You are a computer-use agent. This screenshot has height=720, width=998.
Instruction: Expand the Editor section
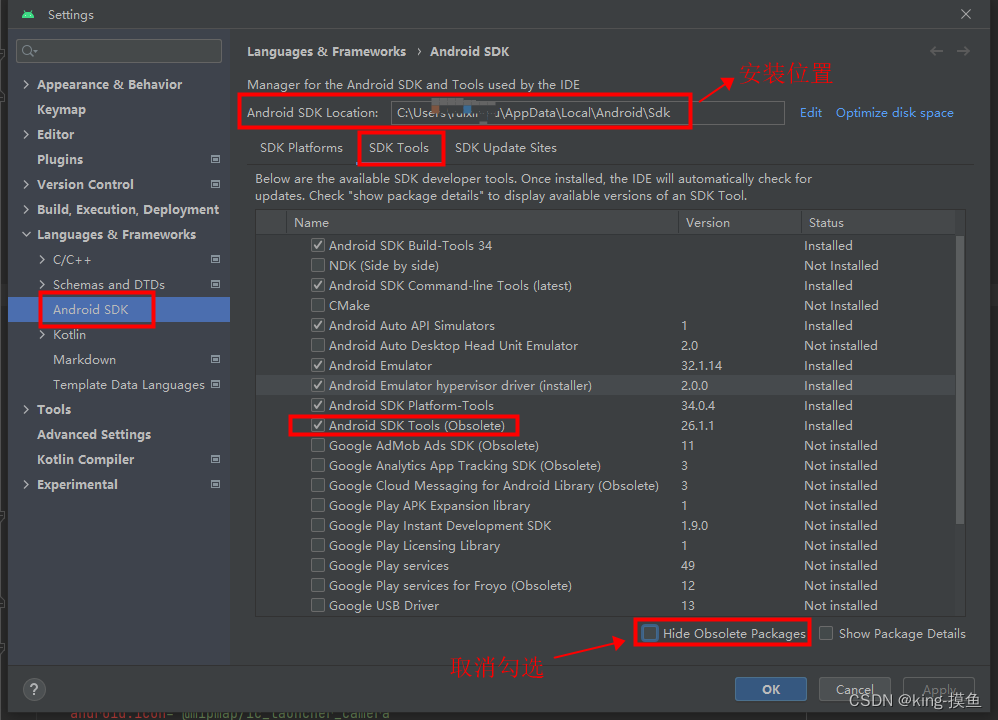coord(26,134)
